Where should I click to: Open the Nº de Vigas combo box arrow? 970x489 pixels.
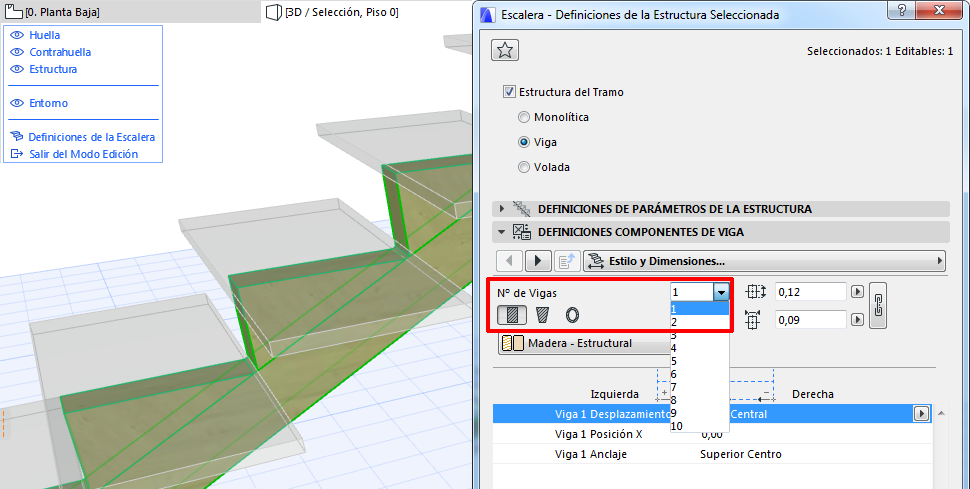coord(721,292)
